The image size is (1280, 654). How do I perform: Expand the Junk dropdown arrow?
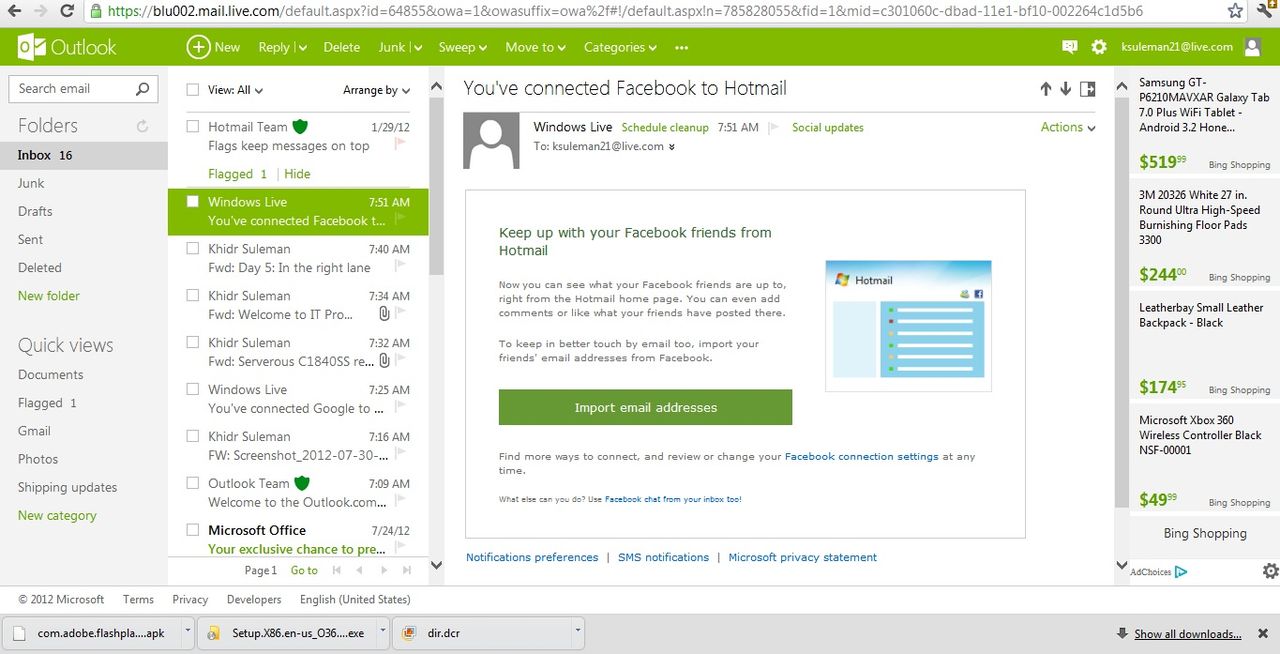pyautogui.click(x=417, y=48)
